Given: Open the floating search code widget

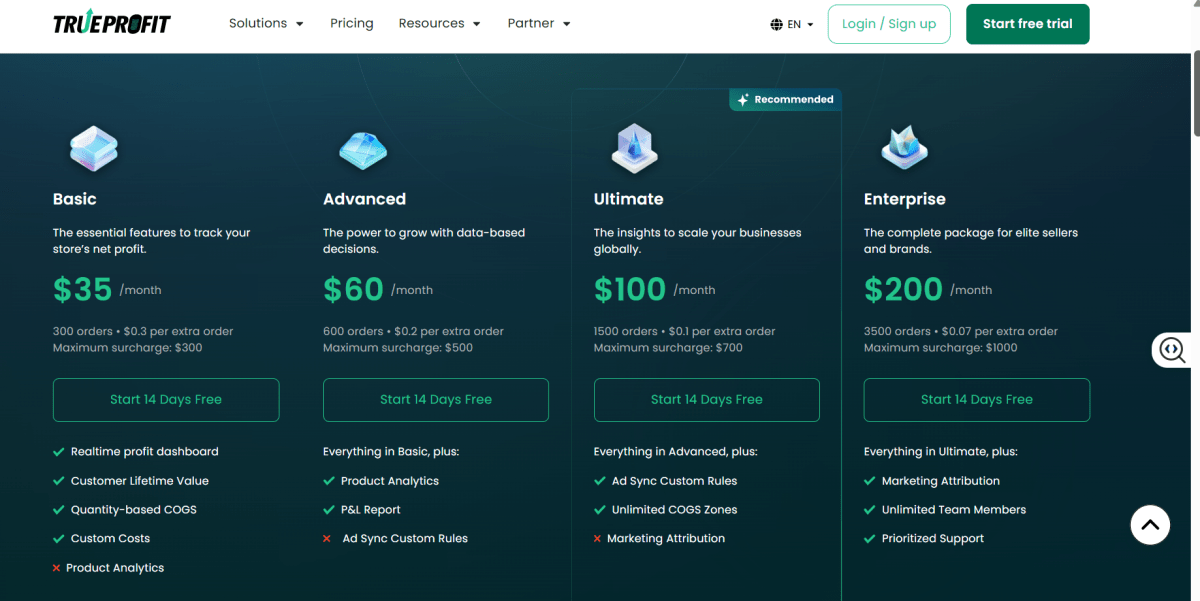Looking at the screenshot, I should click(x=1172, y=350).
